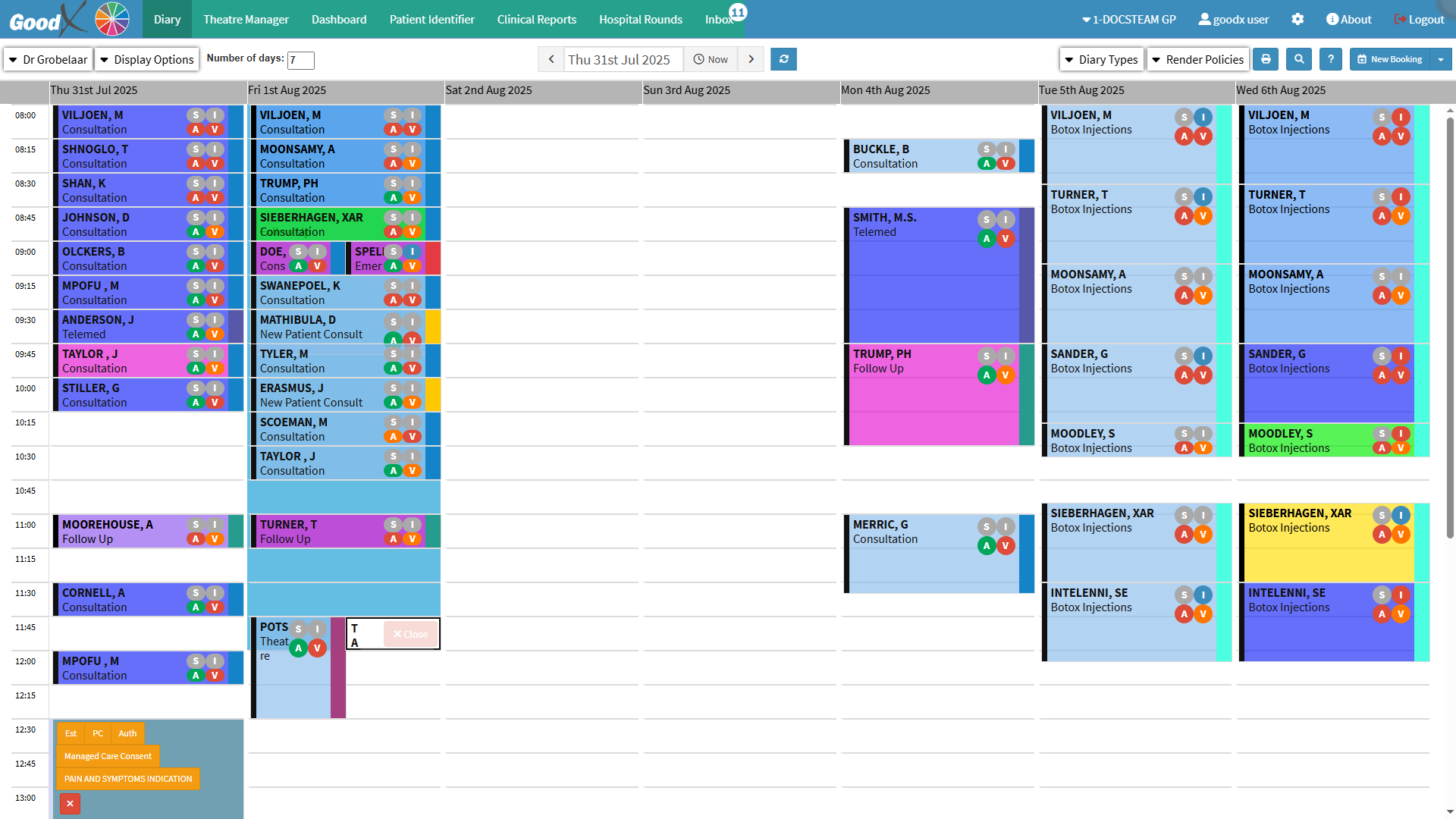The image size is (1456, 819).
Task: Click the red X delete button
Action: pyautogui.click(x=70, y=803)
